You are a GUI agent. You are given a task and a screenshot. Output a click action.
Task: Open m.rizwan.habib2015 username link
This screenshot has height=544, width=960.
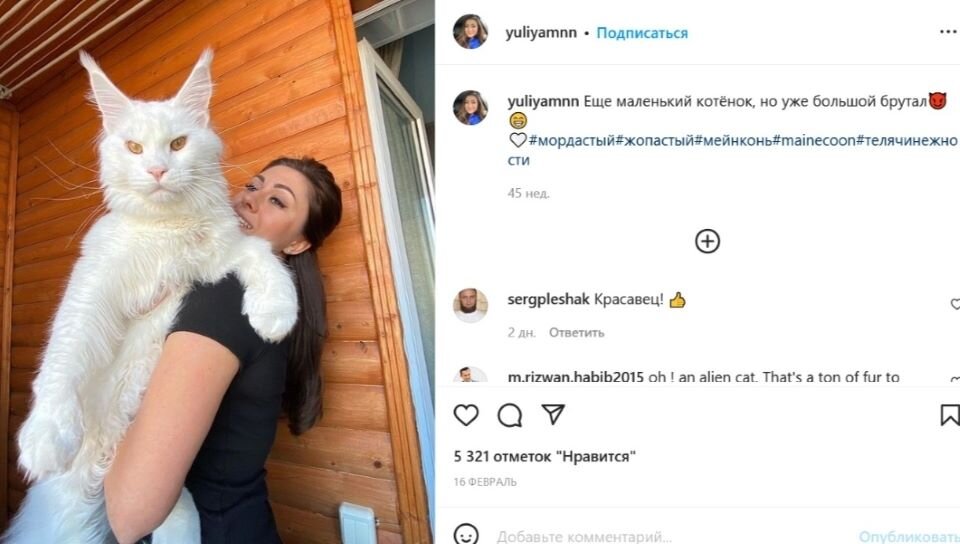click(576, 377)
